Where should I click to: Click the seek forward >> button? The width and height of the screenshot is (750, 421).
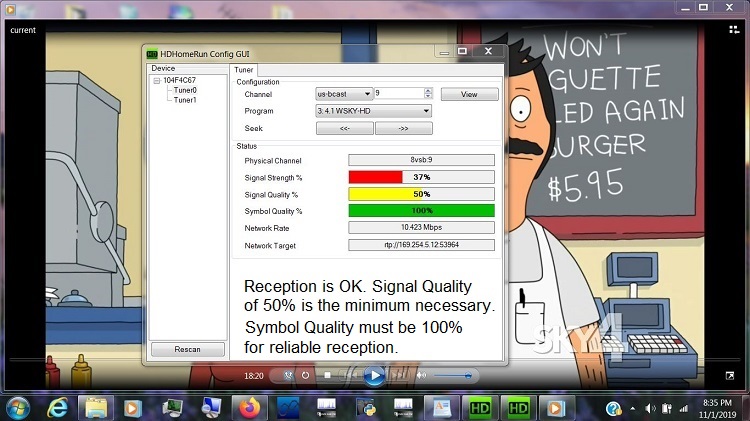(404, 128)
